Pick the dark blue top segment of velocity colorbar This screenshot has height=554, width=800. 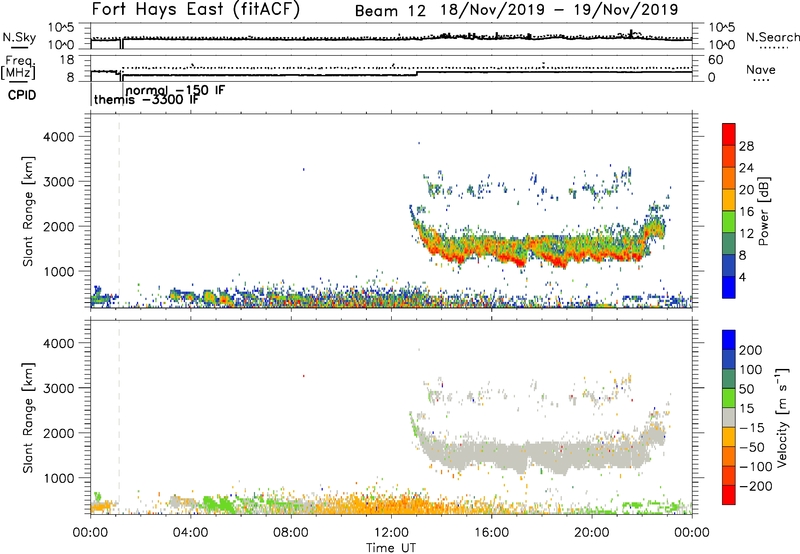click(729, 340)
